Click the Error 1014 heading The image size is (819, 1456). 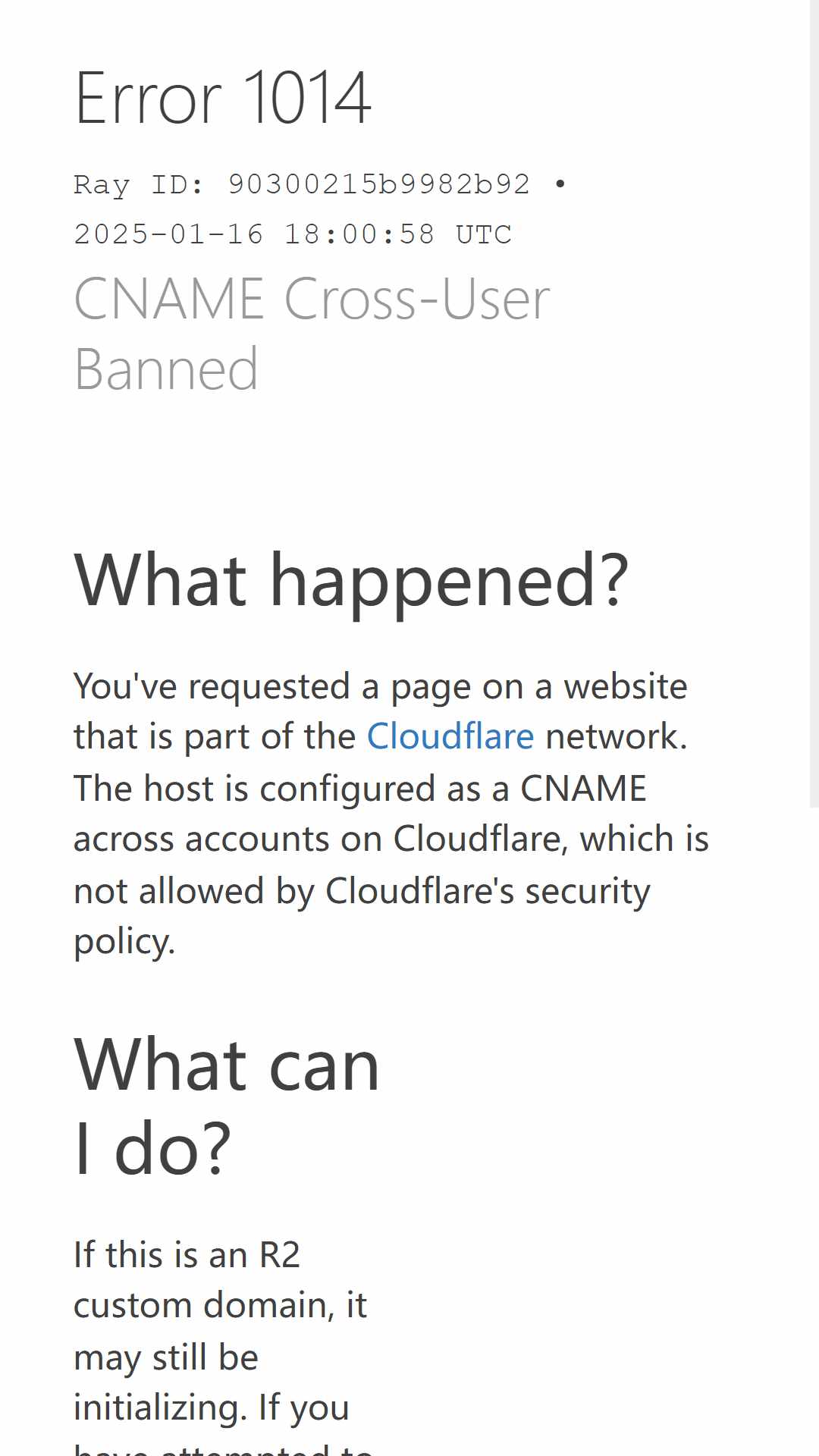[x=223, y=98]
